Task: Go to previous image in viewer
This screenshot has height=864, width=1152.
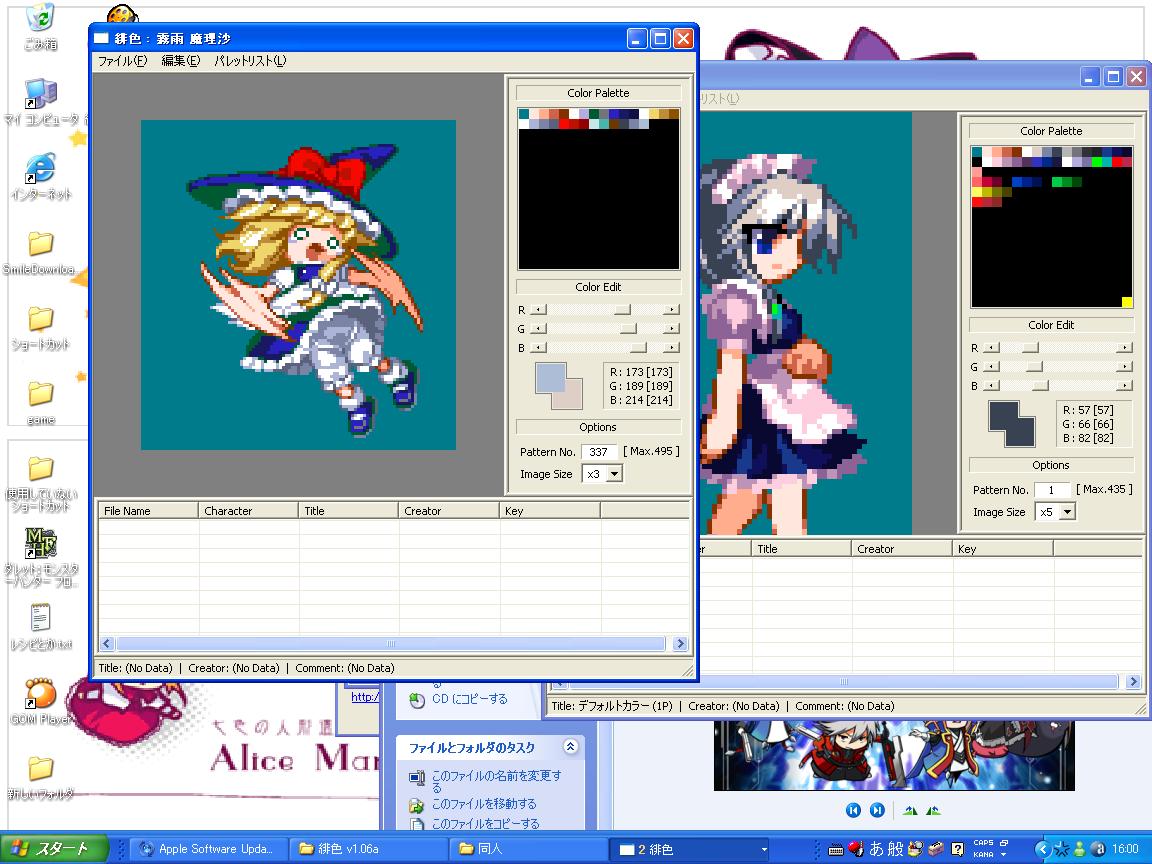Action: click(853, 810)
